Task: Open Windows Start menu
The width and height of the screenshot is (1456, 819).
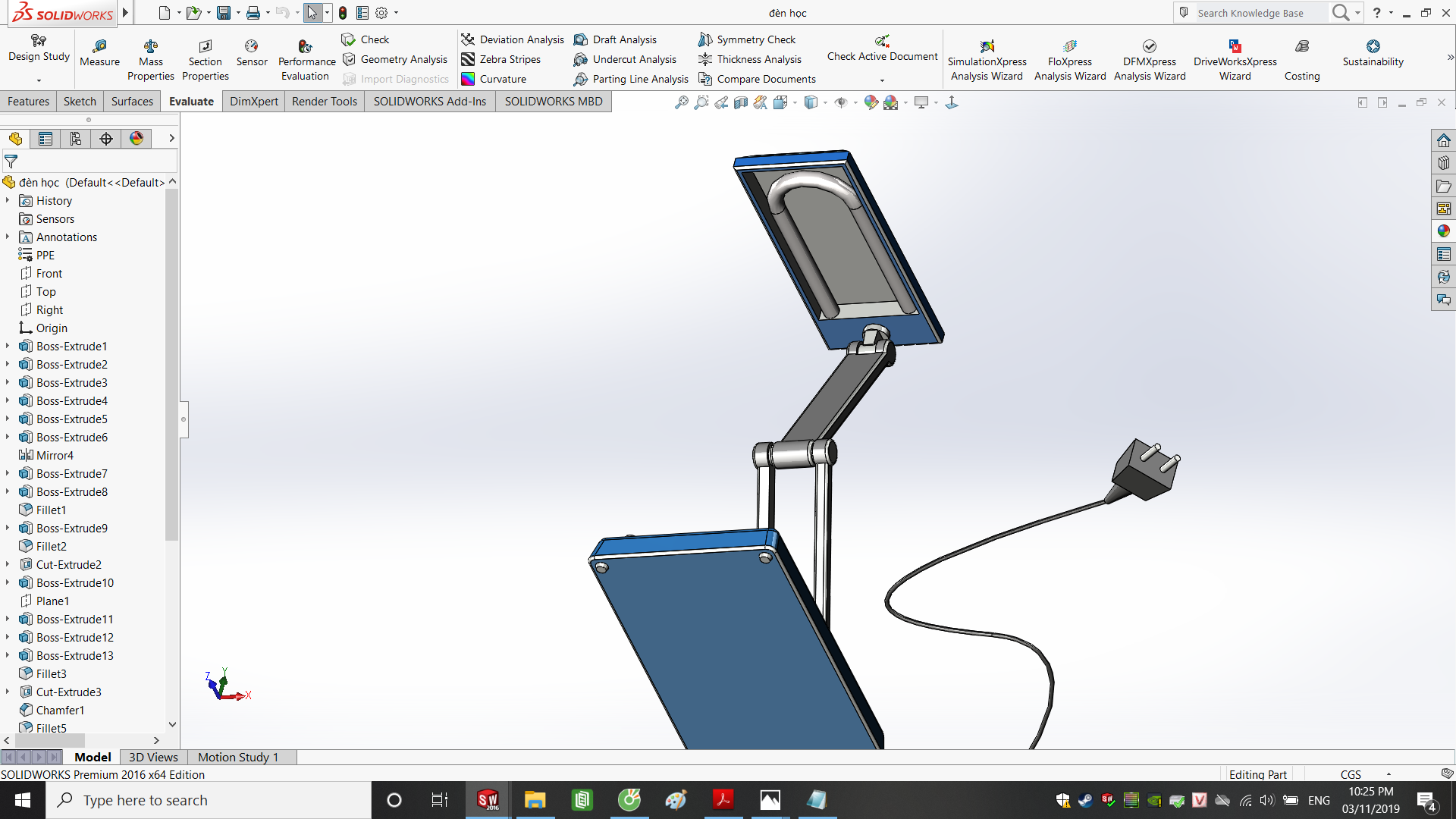Action: [x=23, y=800]
